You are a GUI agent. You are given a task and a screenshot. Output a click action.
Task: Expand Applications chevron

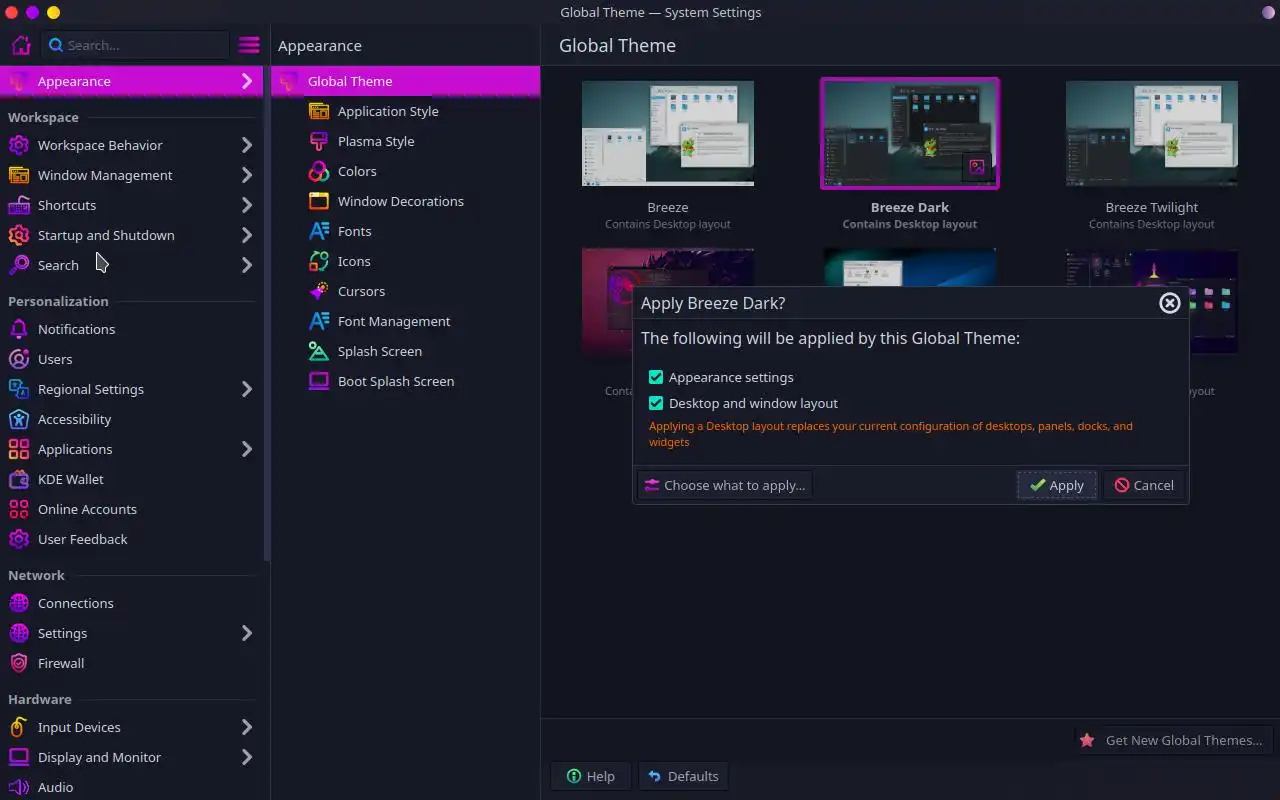click(247, 449)
